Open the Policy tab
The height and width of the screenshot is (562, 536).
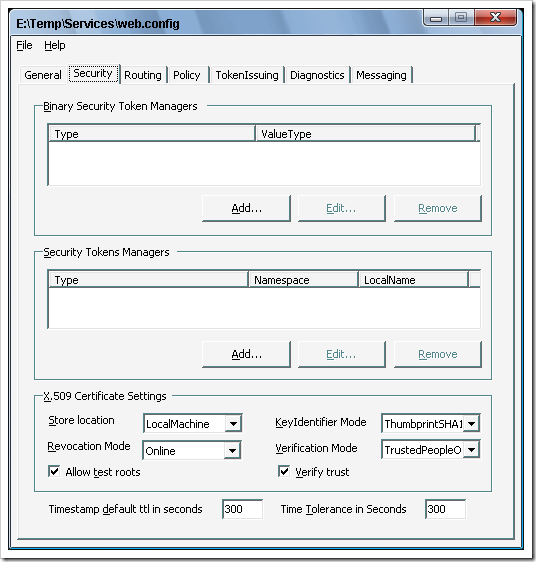click(187, 75)
